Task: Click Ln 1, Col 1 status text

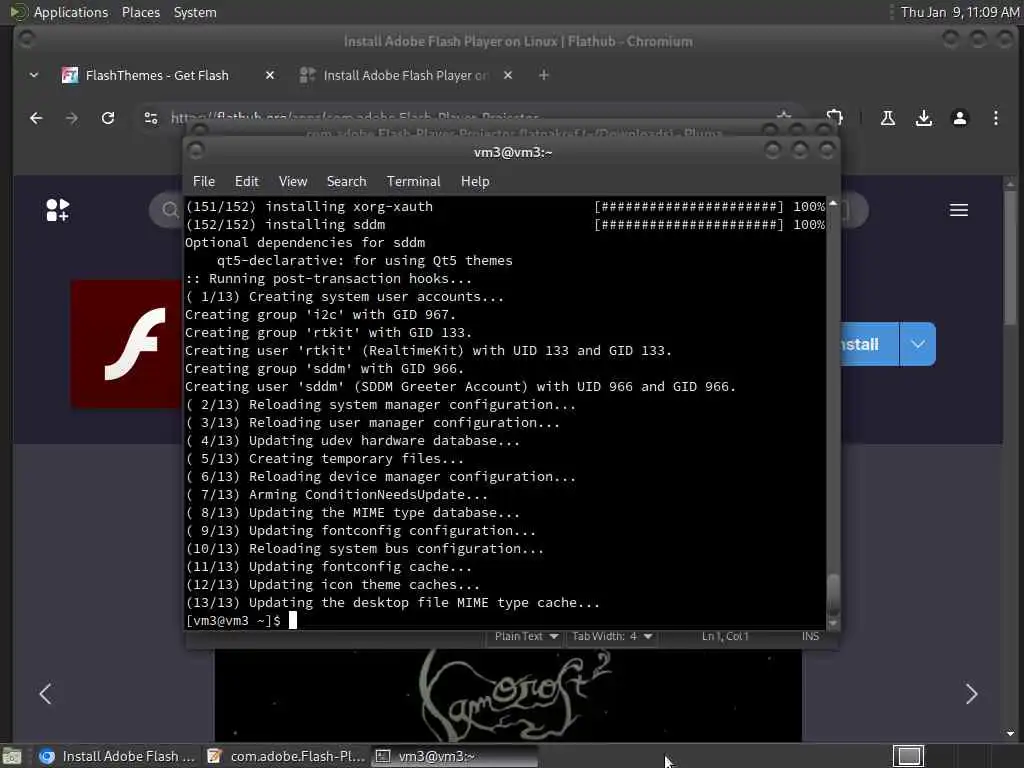Action: [725, 636]
